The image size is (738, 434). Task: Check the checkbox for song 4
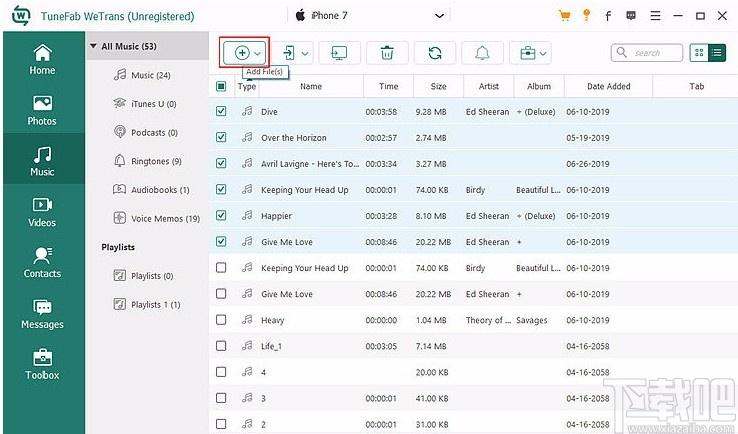(x=221, y=372)
